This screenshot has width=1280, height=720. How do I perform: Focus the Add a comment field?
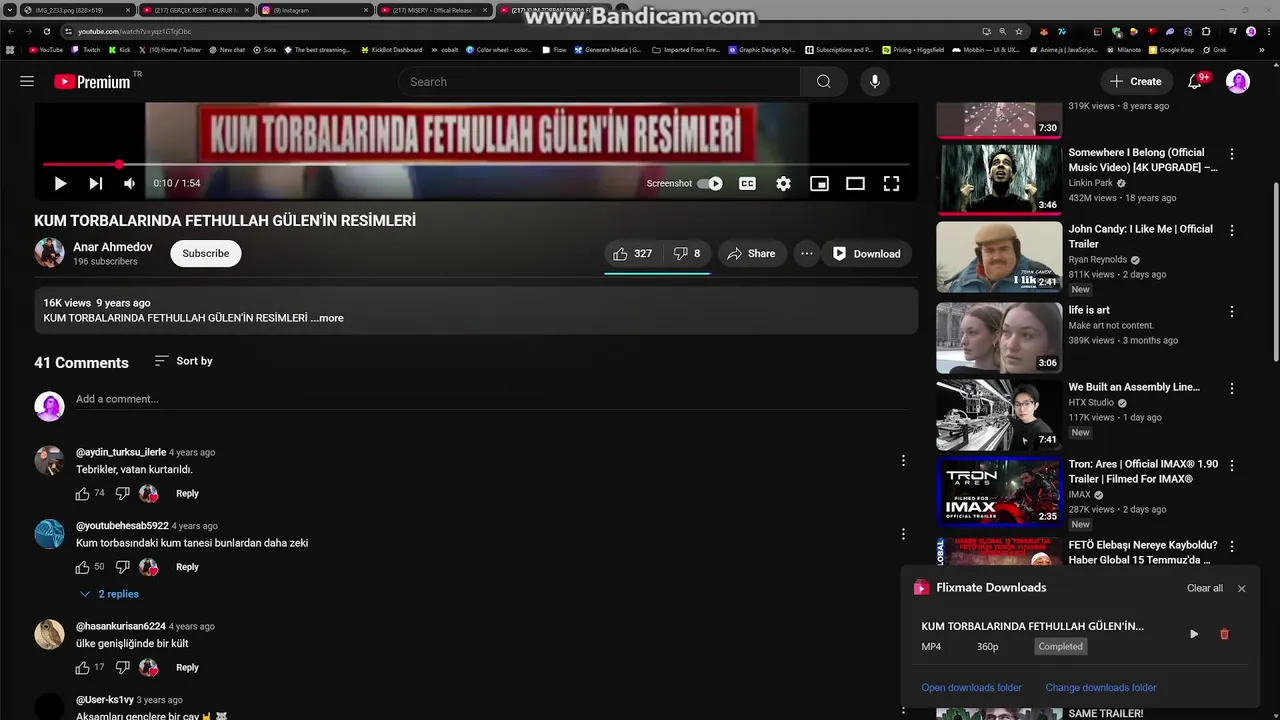pyautogui.click(x=490, y=399)
